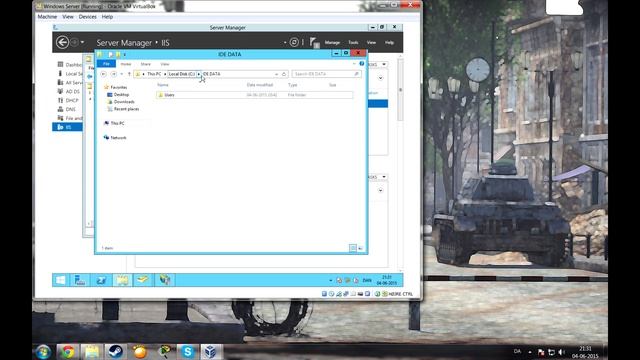Click the explorer Forward navigation button
This screenshot has height=360, width=640.
coord(113,74)
